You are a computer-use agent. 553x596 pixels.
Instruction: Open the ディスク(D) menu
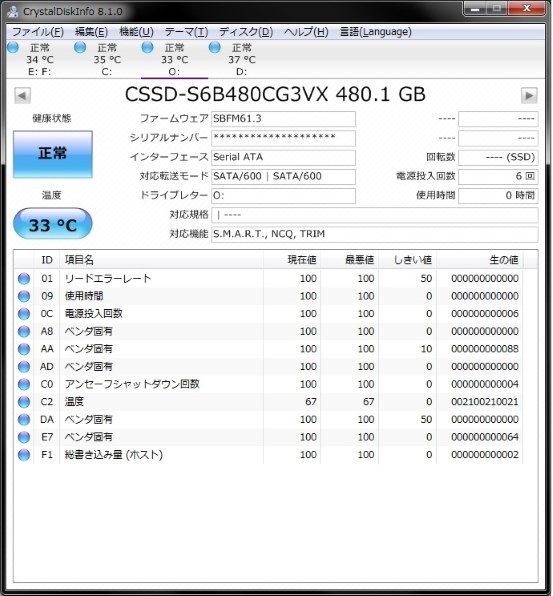tap(246, 32)
